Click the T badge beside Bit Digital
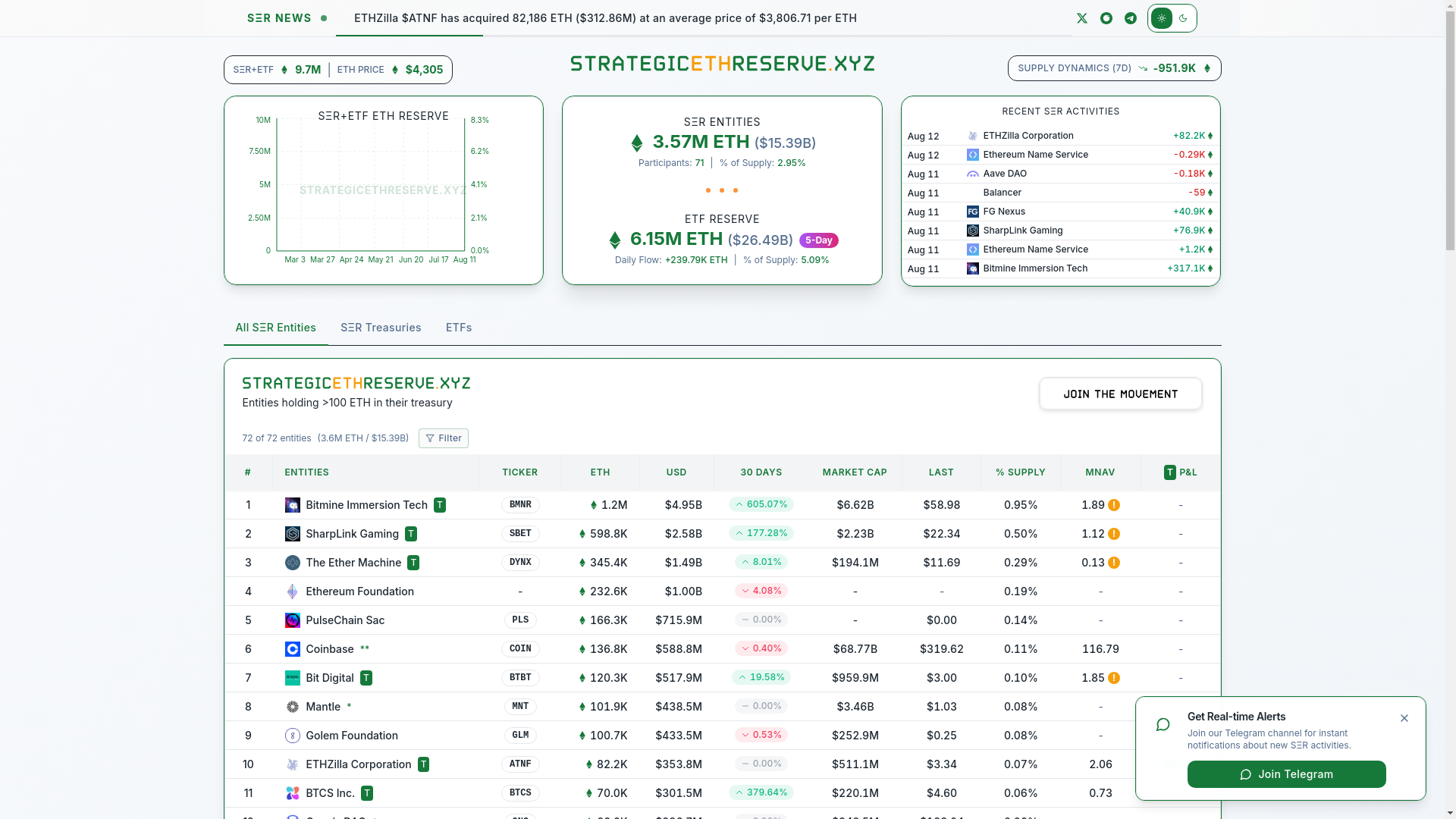Image resolution: width=1456 pixels, height=819 pixels. 366,678
